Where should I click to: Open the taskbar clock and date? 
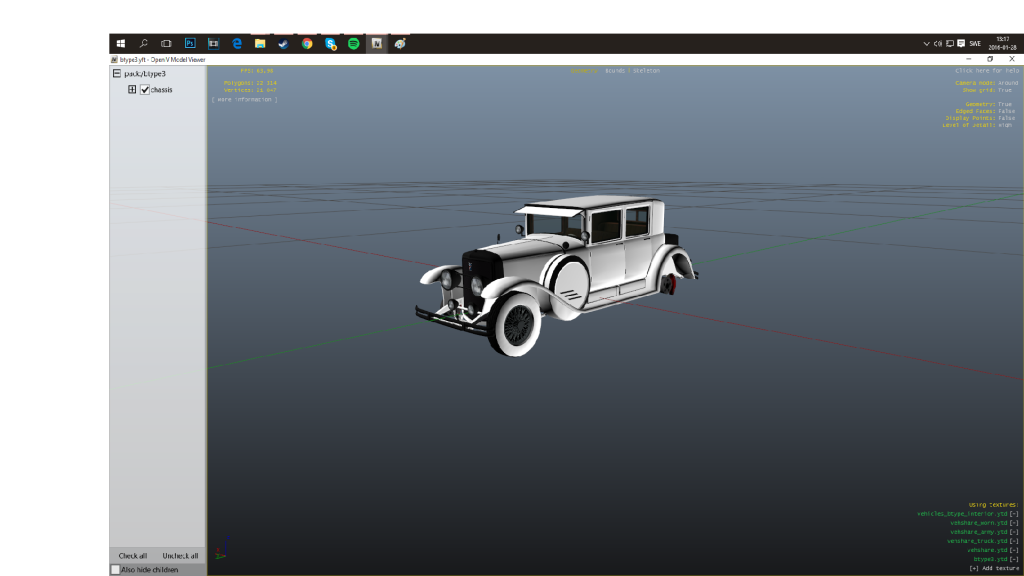[x=1002, y=44]
